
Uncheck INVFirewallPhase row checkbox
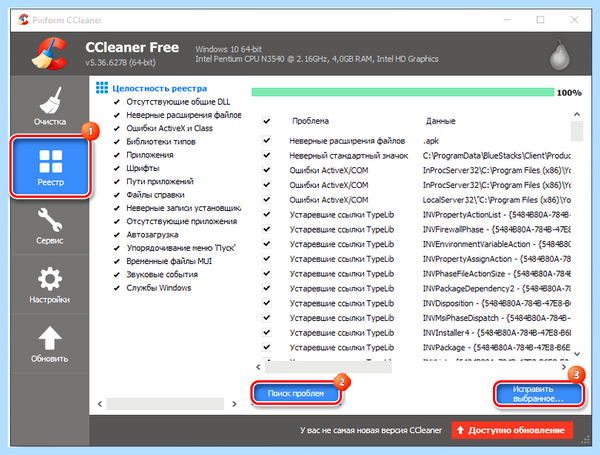point(267,229)
